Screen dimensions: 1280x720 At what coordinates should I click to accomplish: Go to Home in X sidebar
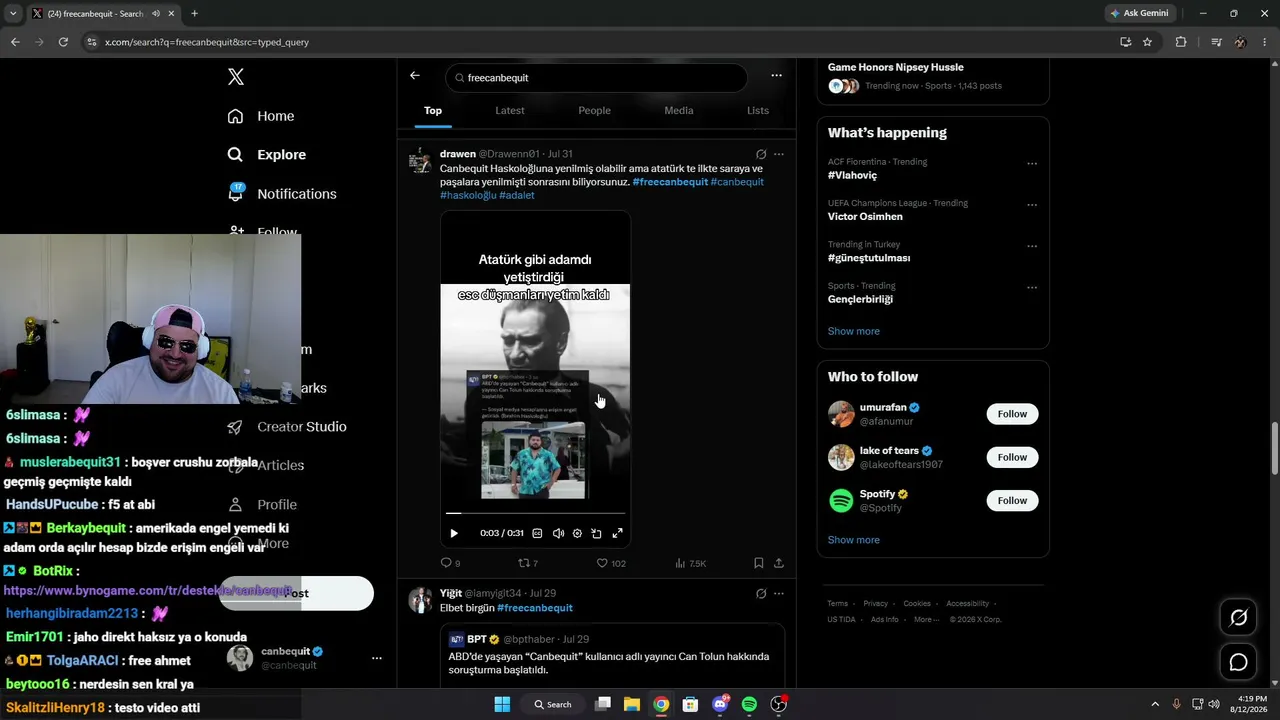click(260, 116)
